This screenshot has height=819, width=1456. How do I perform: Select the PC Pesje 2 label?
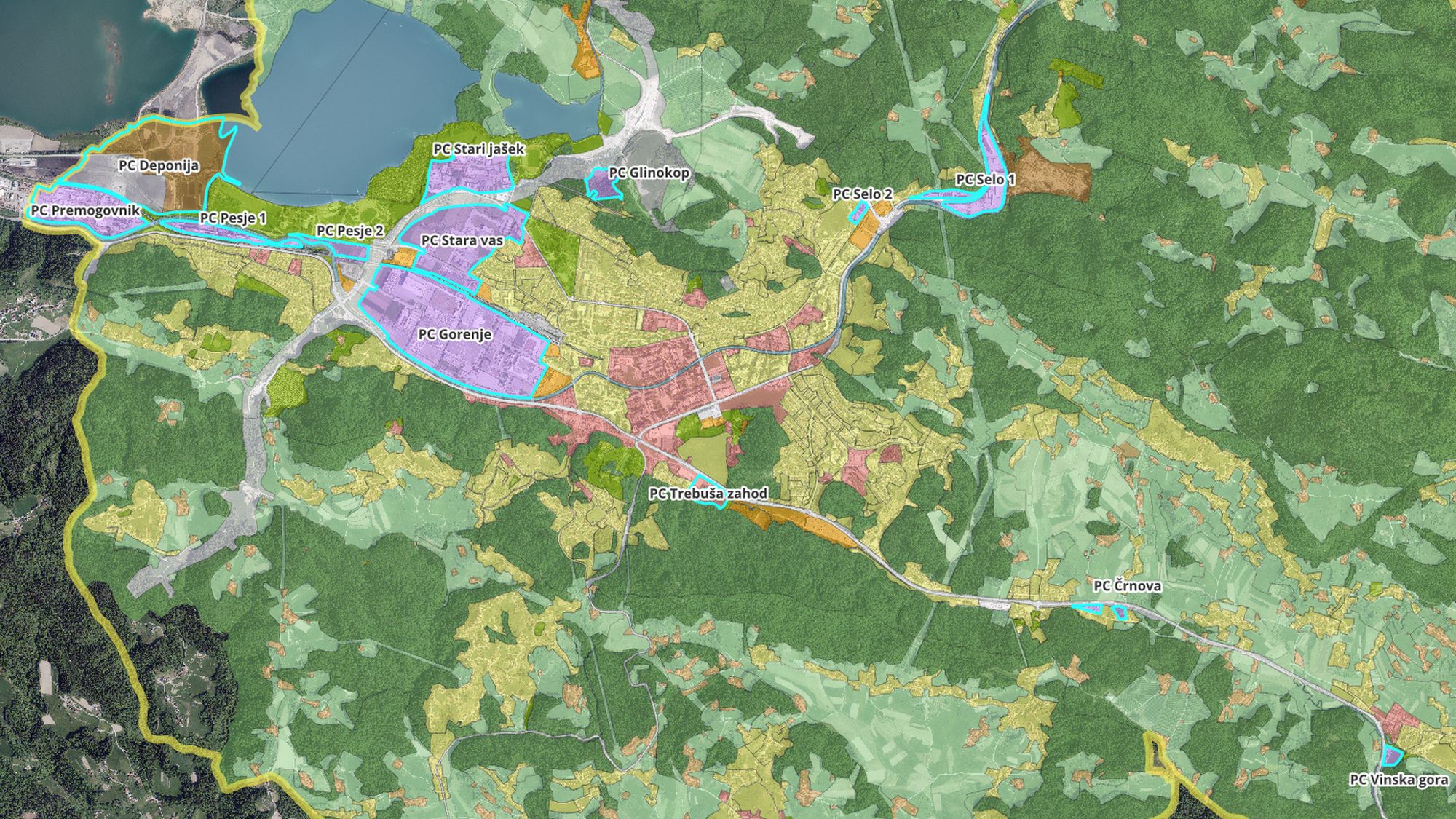(x=350, y=231)
